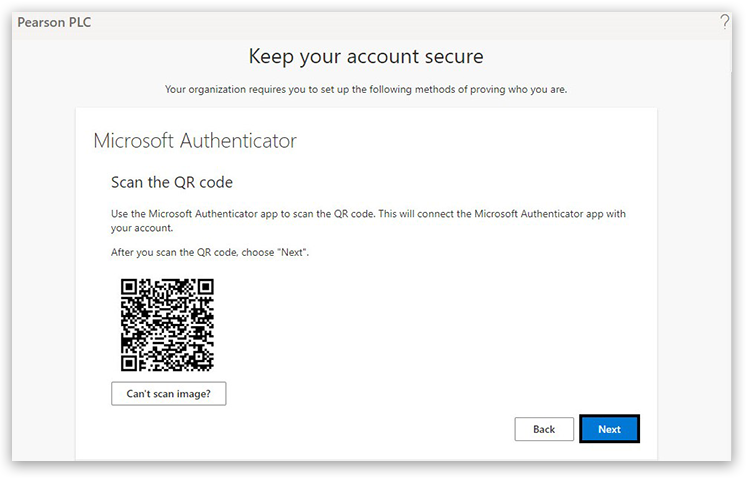
Task: Open the "Can't scan image?" option
Action: click(x=168, y=394)
